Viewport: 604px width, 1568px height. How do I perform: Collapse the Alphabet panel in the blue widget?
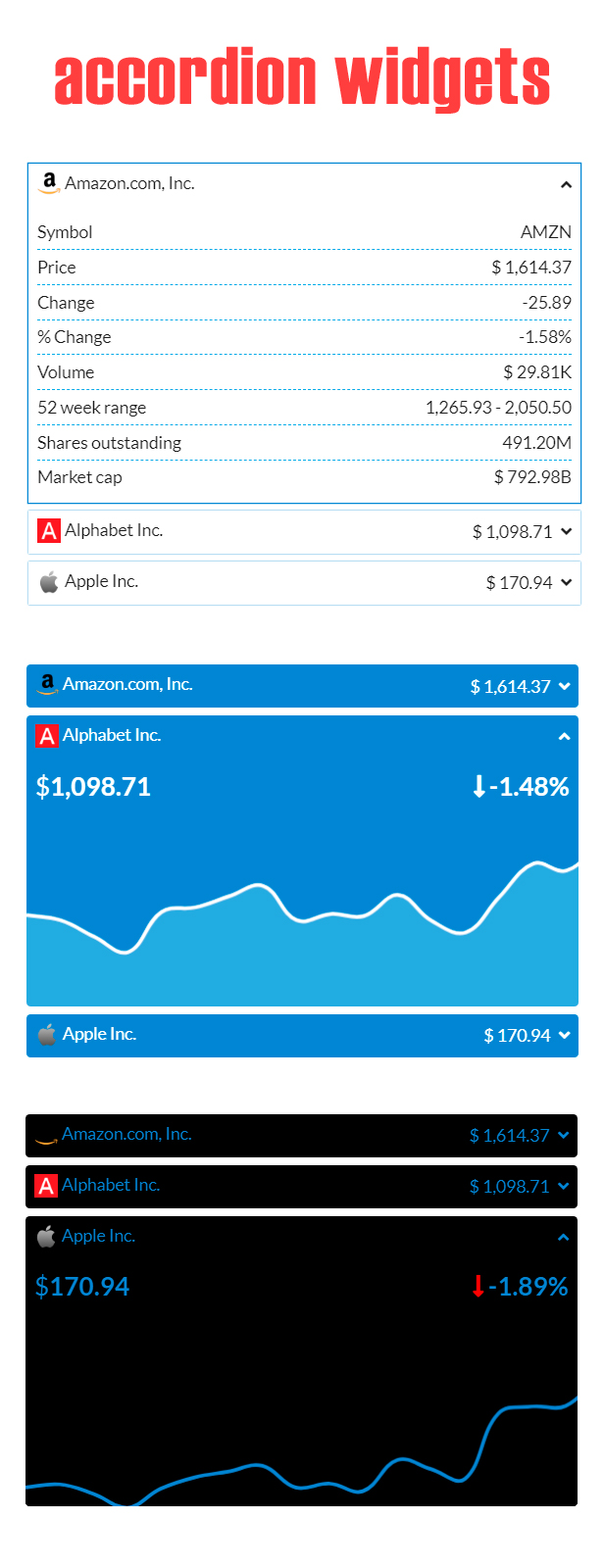[564, 737]
